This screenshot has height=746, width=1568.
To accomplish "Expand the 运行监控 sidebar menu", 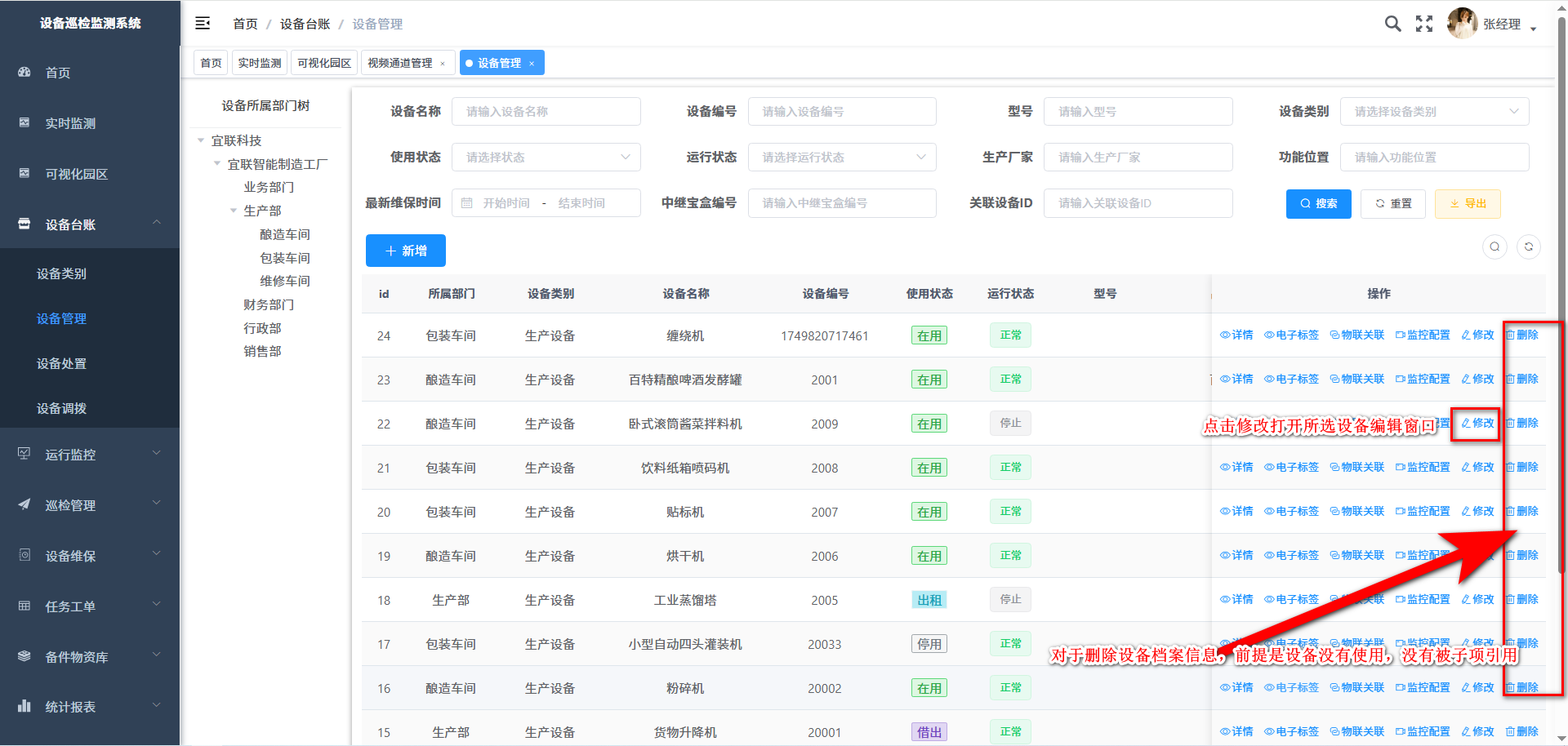I will 90,455.
